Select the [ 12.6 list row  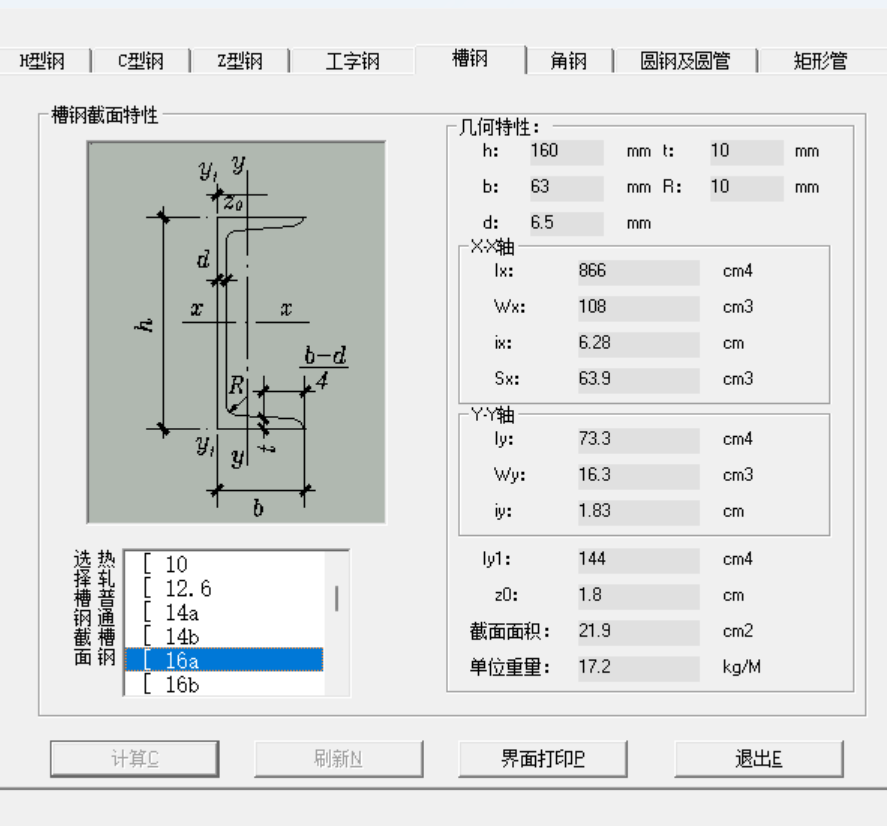tap(224, 588)
